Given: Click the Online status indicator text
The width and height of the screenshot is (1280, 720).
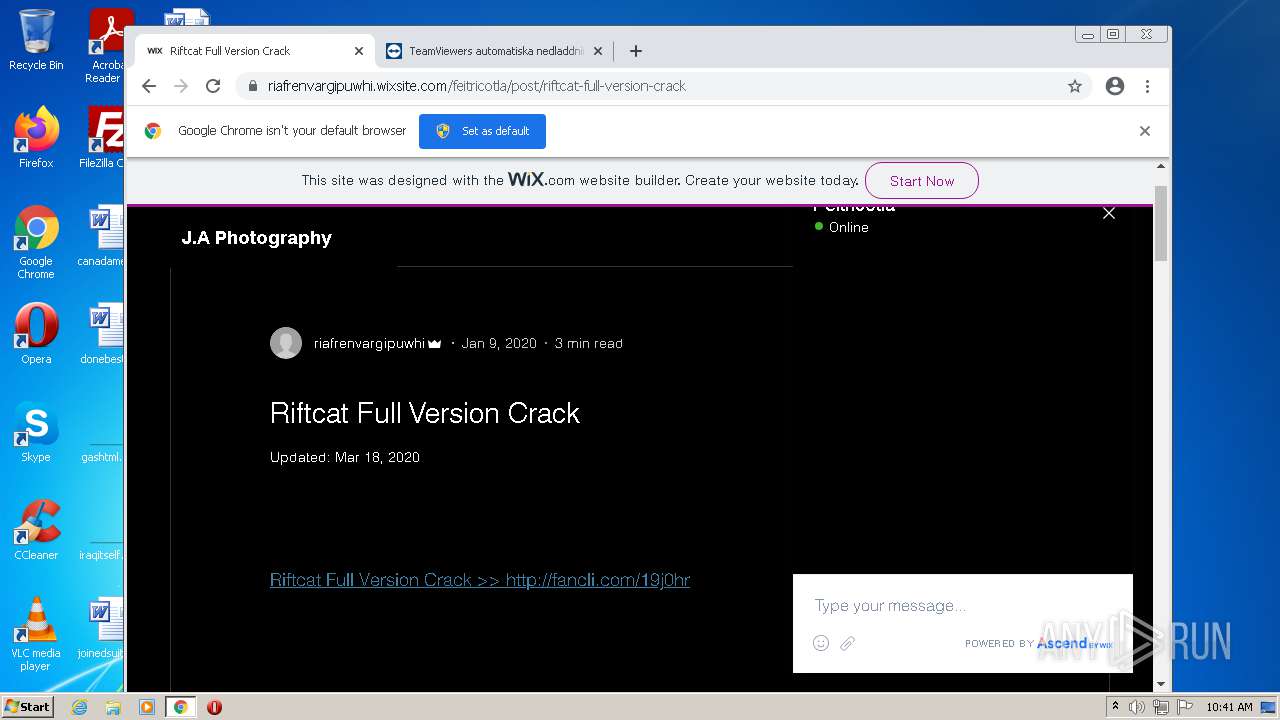Looking at the screenshot, I should [x=848, y=227].
